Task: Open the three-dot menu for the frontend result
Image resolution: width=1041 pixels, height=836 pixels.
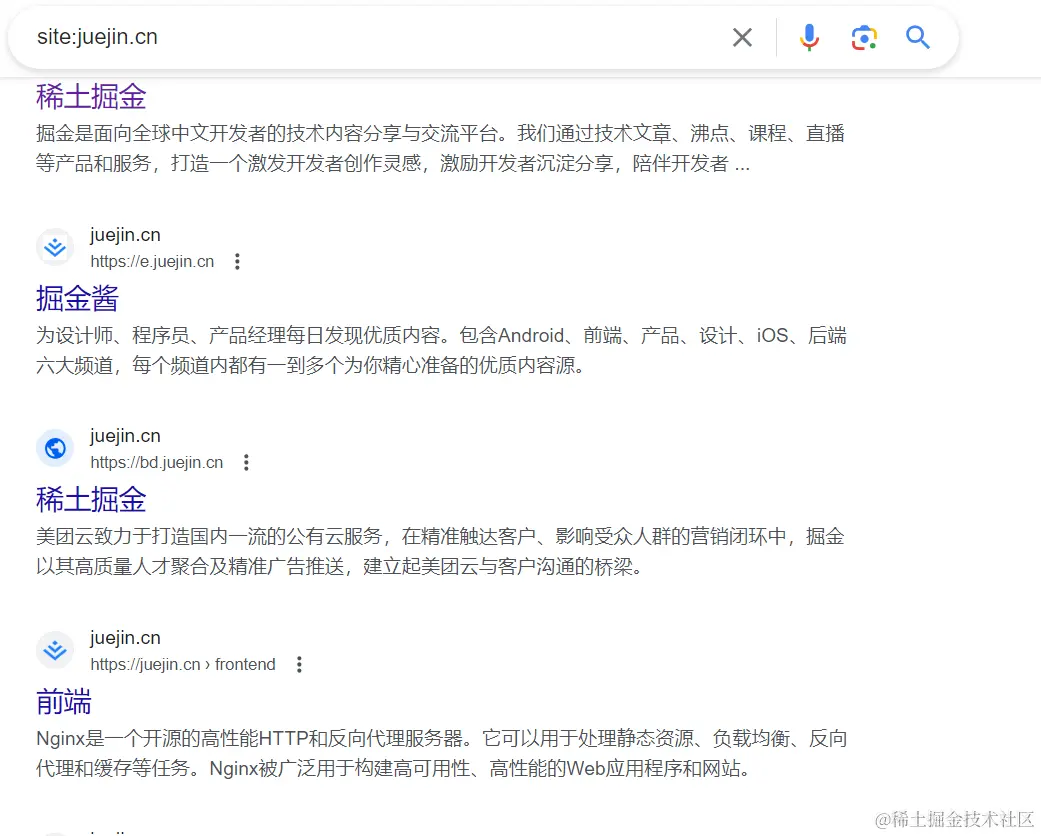Action: pyautogui.click(x=298, y=663)
